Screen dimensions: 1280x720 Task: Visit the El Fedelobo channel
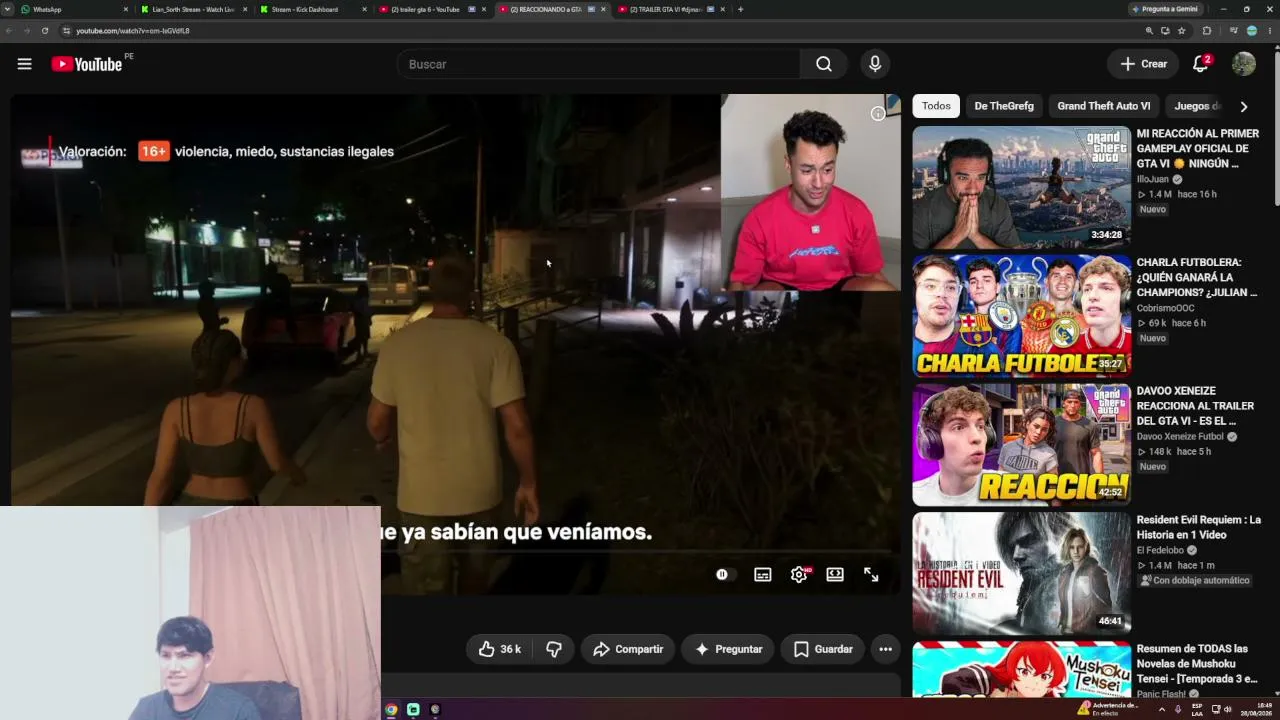point(1161,550)
